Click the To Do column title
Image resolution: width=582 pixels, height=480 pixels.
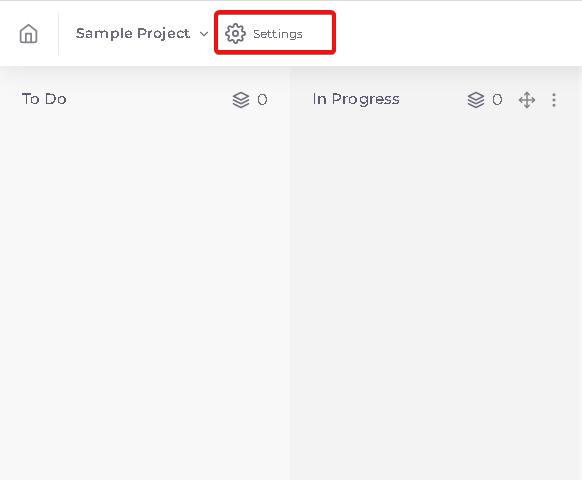44,99
